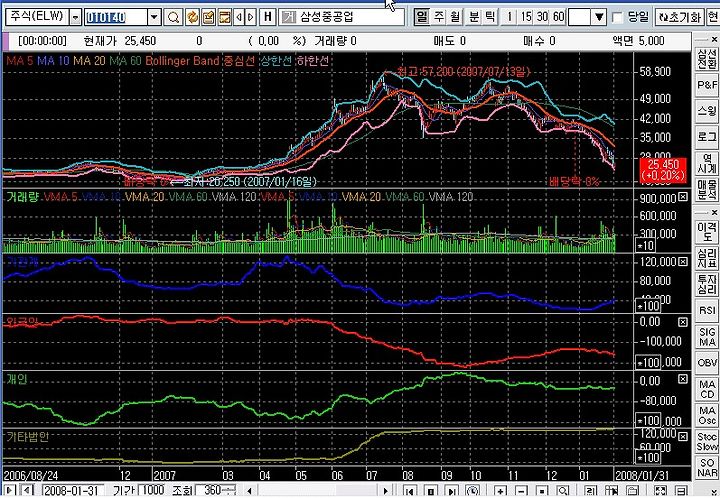The height and width of the screenshot is (498, 720).
Task: Jump to chart start with skip-back control
Action: pos(410,491)
